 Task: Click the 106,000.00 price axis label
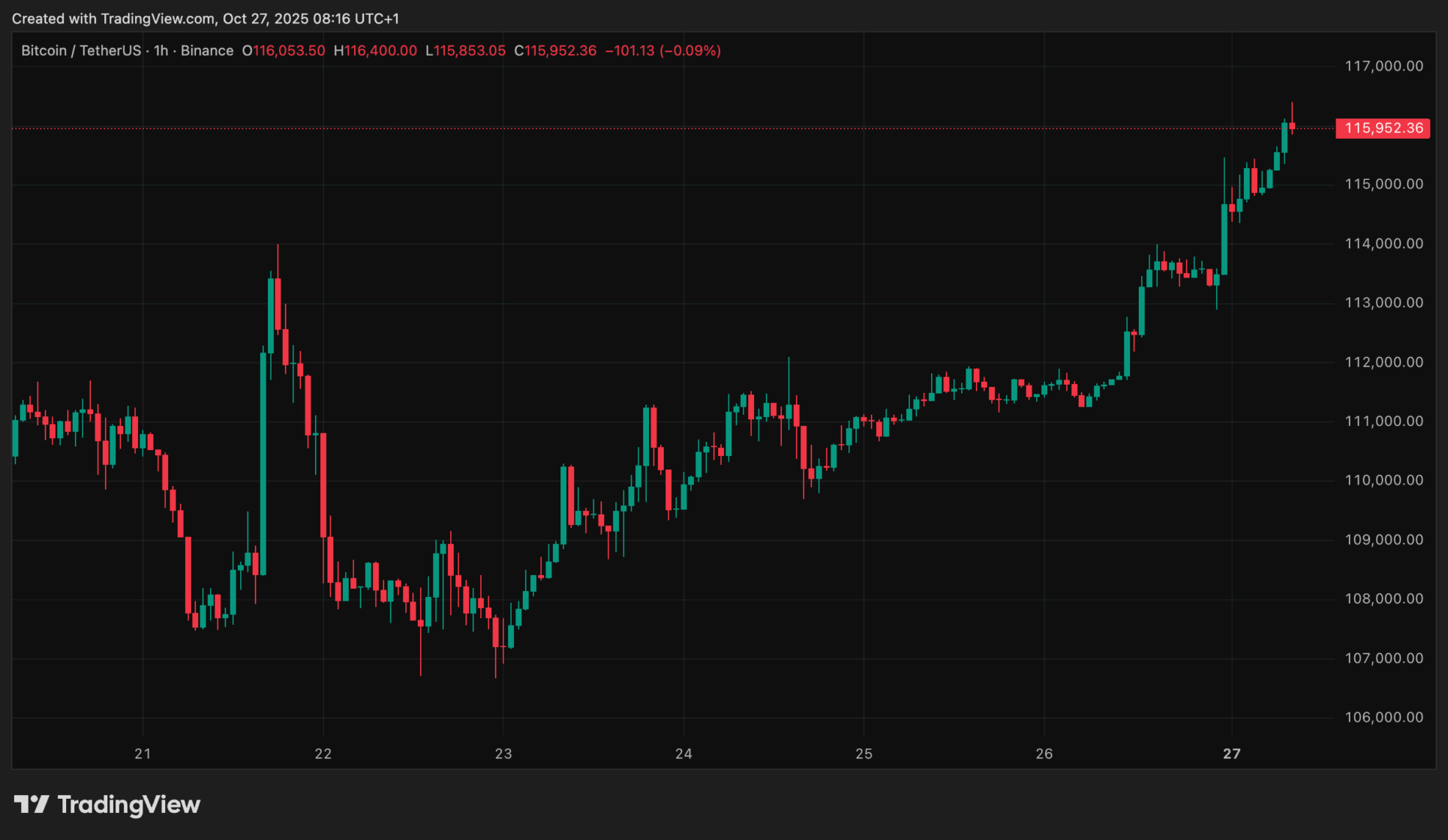click(1383, 717)
